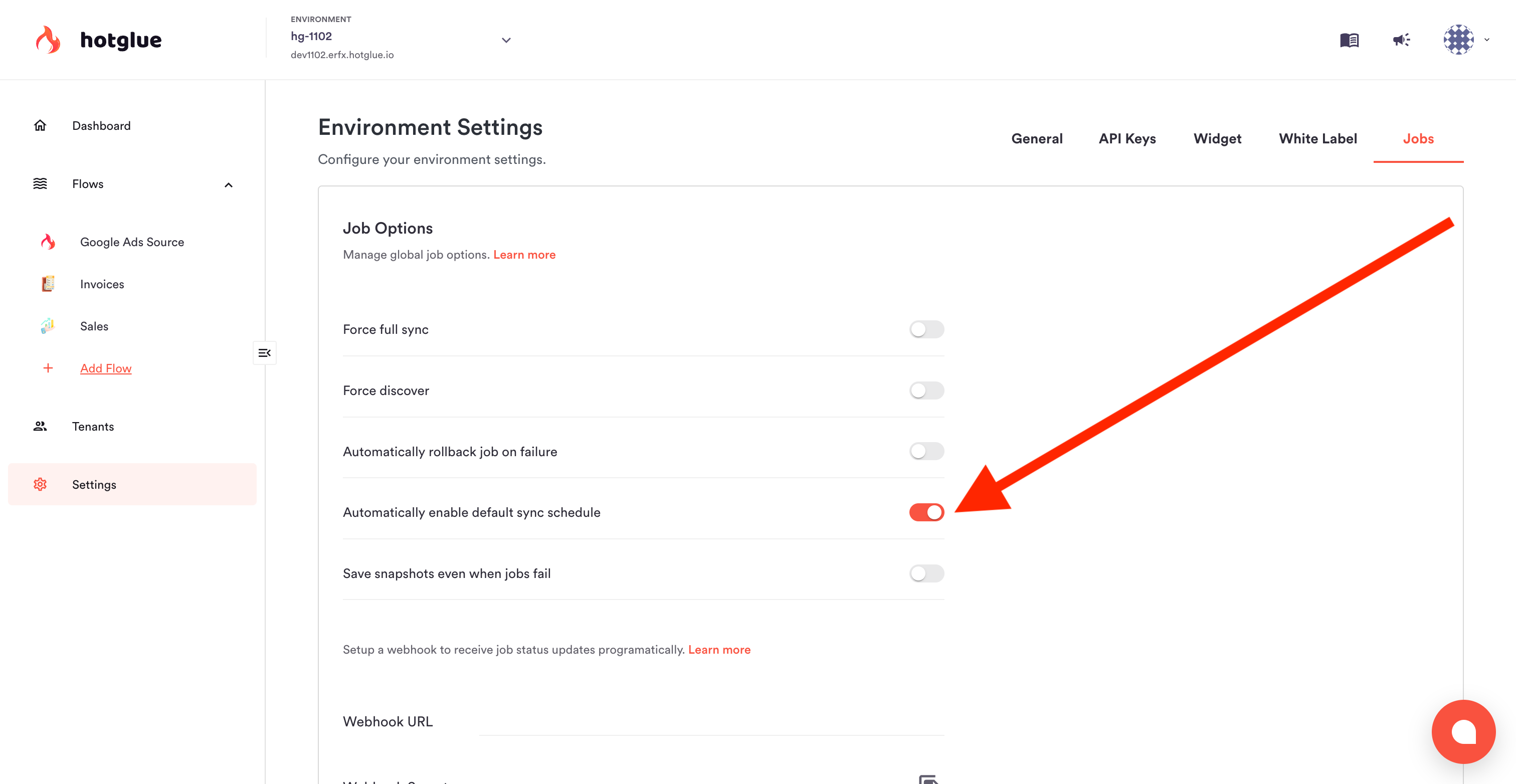Open the chat support bubble
The height and width of the screenshot is (784, 1516).
[x=1463, y=731]
